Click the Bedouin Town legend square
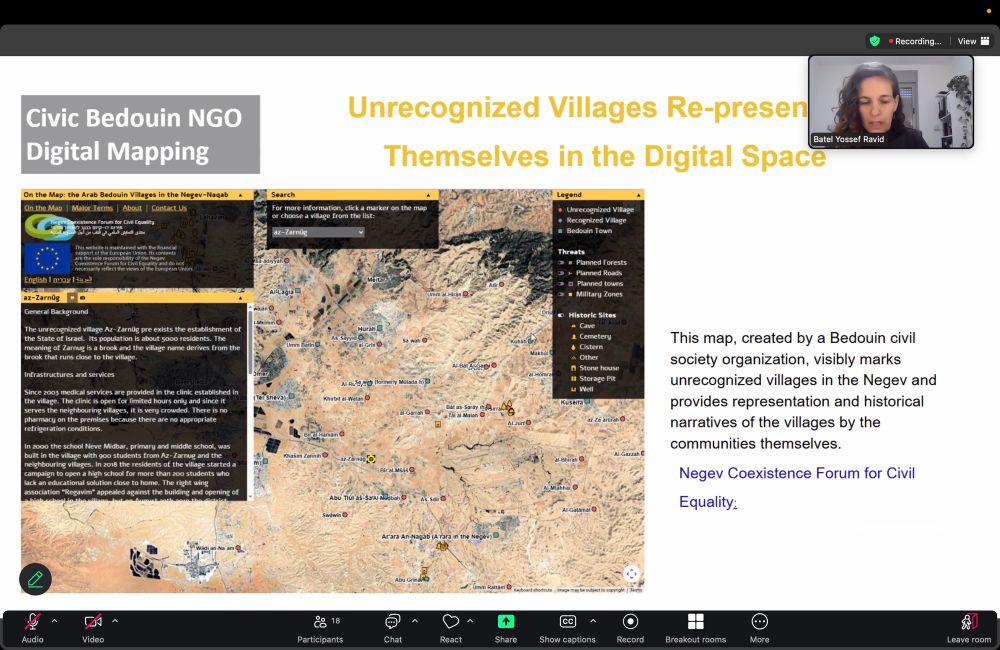Screen dimensions: 1000x650 pyautogui.click(x=561, y=231)
